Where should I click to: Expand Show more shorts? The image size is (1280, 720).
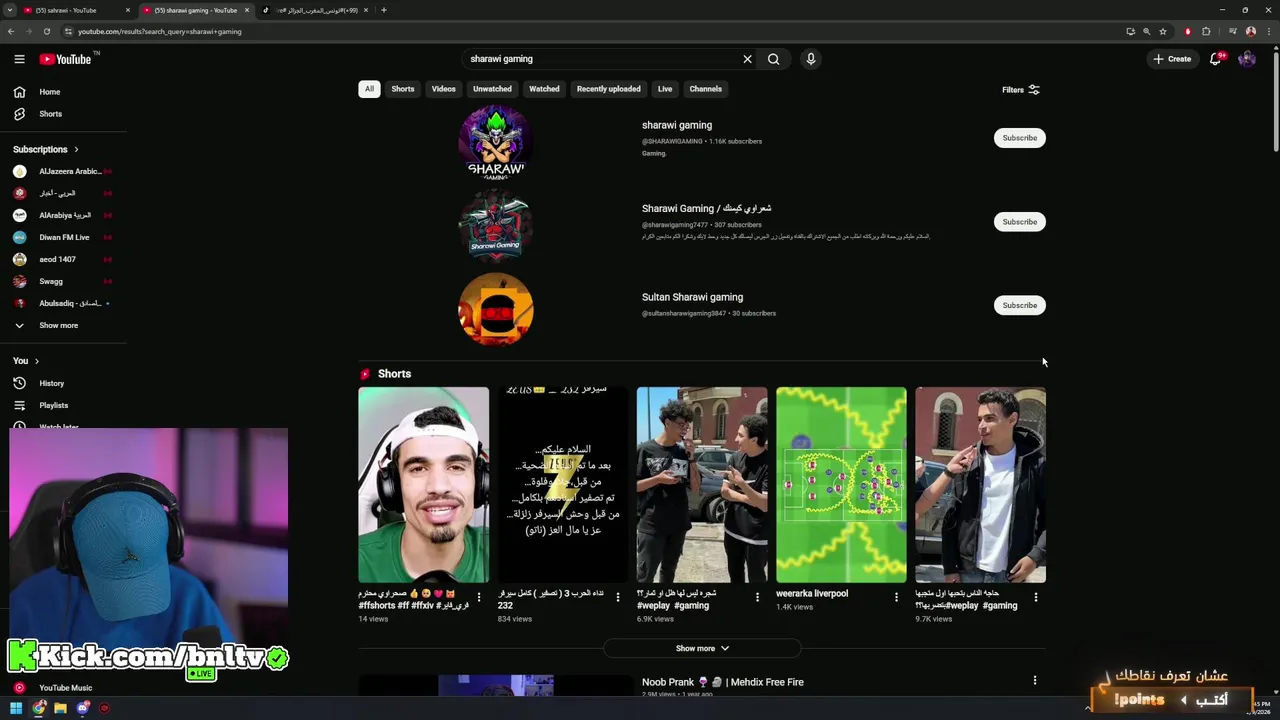702,648
